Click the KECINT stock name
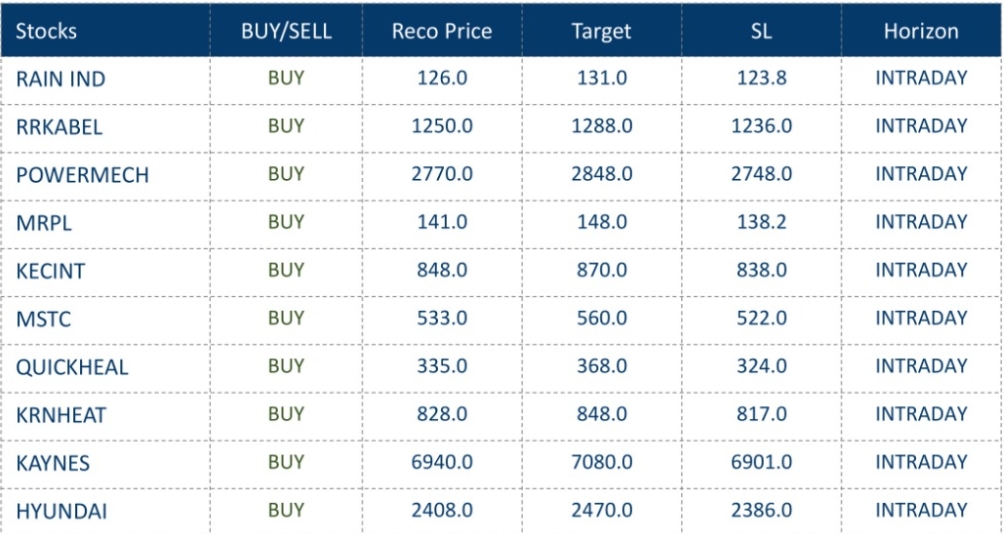1006x534 pixels. tap(52, 271)
